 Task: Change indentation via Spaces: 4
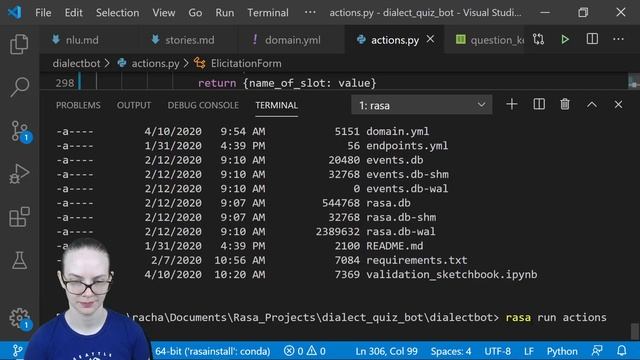[x=451, y=351]
